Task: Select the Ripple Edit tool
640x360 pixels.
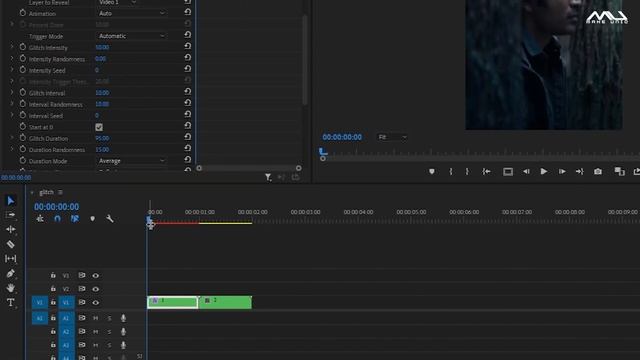Action: point(11,229)
